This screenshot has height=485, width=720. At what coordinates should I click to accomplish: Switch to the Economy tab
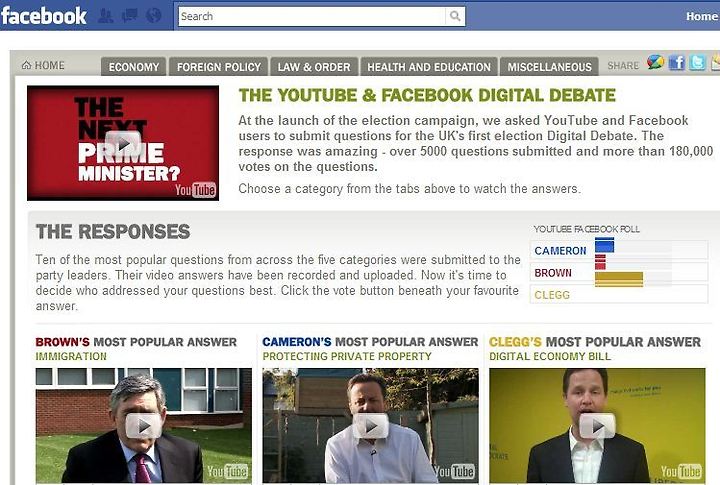(x=134, y=67)
